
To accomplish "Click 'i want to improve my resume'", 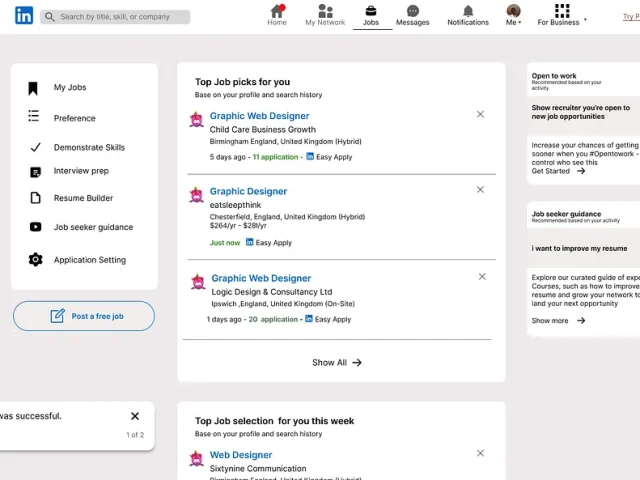I will (x=579, y=249).
